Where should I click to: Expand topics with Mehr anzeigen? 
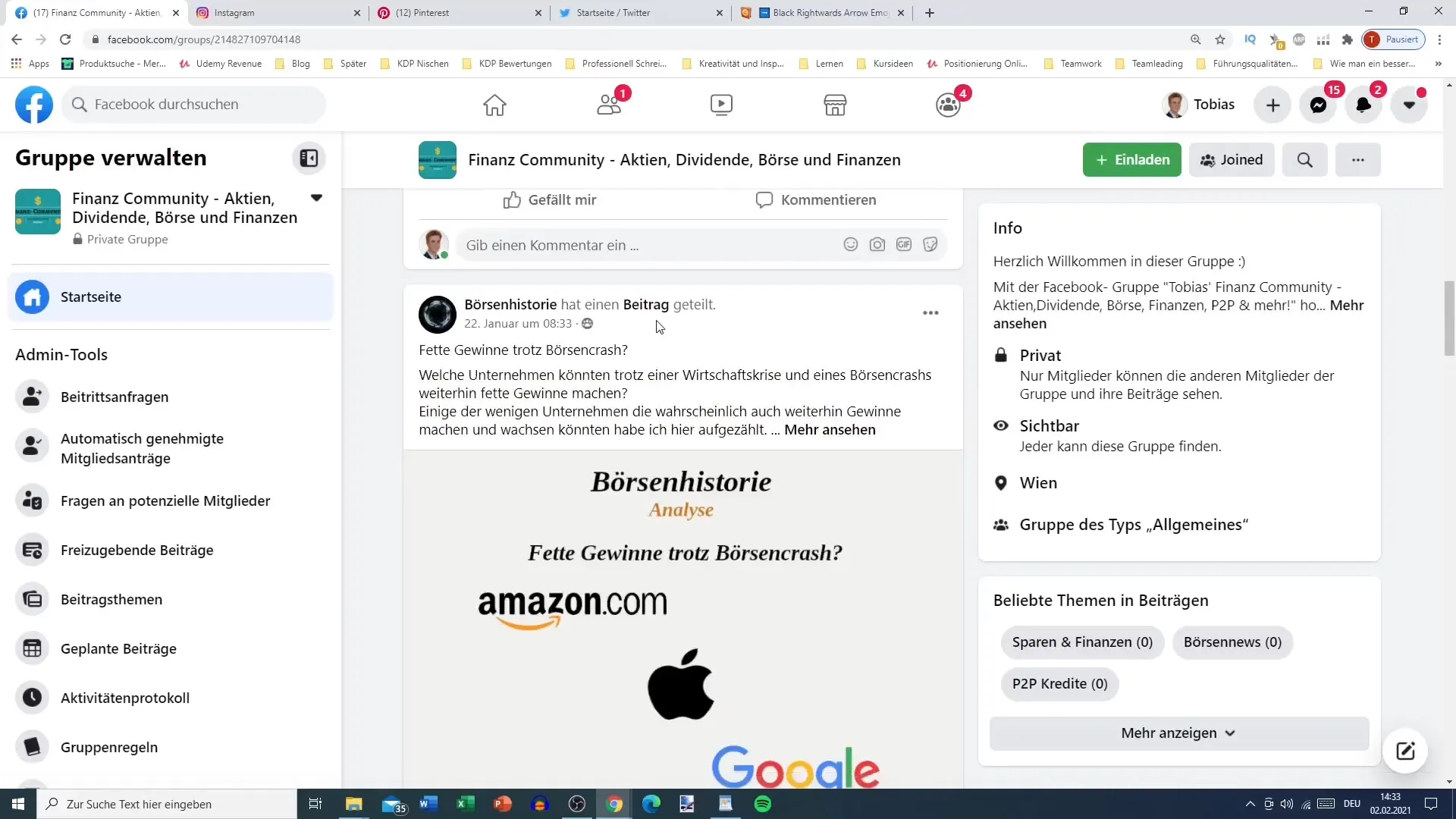(x=1179, y=733)
